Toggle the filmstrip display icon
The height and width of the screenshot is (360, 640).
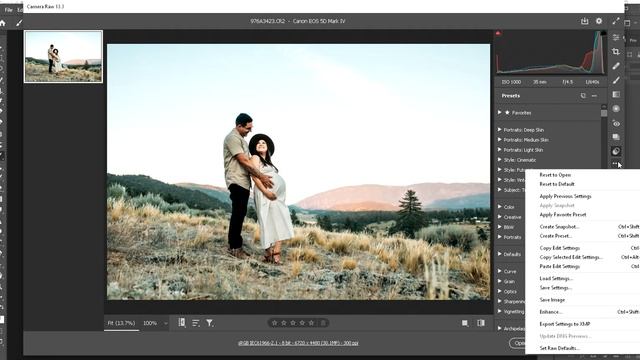182,323
